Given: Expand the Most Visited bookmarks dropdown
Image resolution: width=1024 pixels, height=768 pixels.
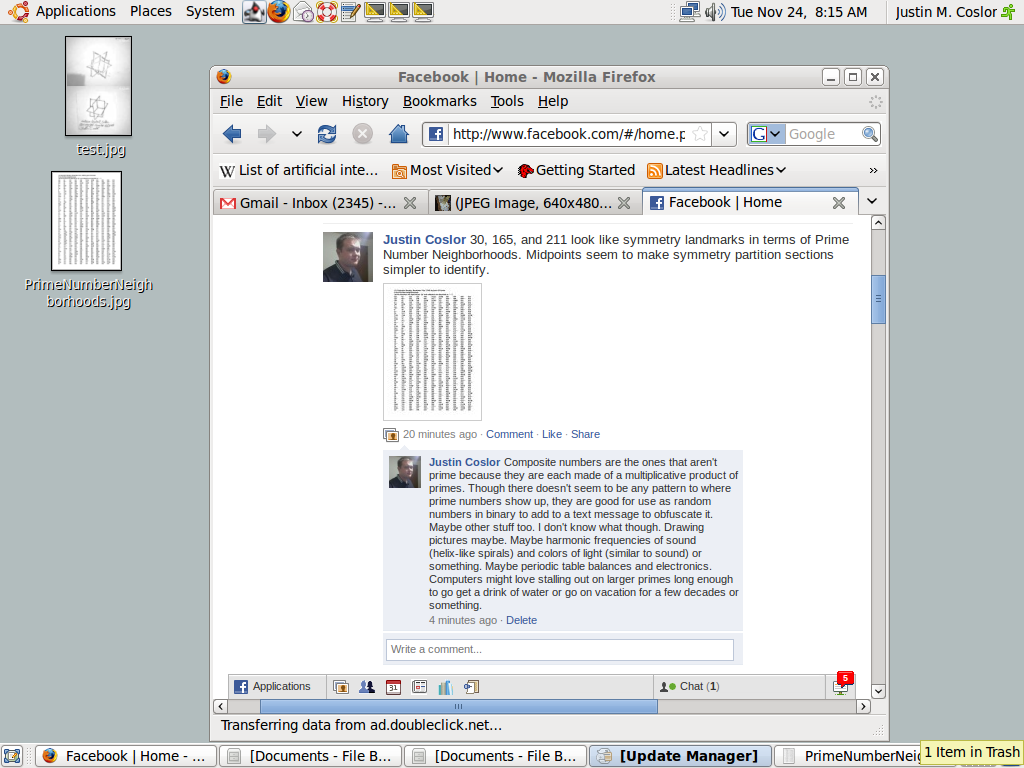Looking at the screenshot, I should pos(498,170).
